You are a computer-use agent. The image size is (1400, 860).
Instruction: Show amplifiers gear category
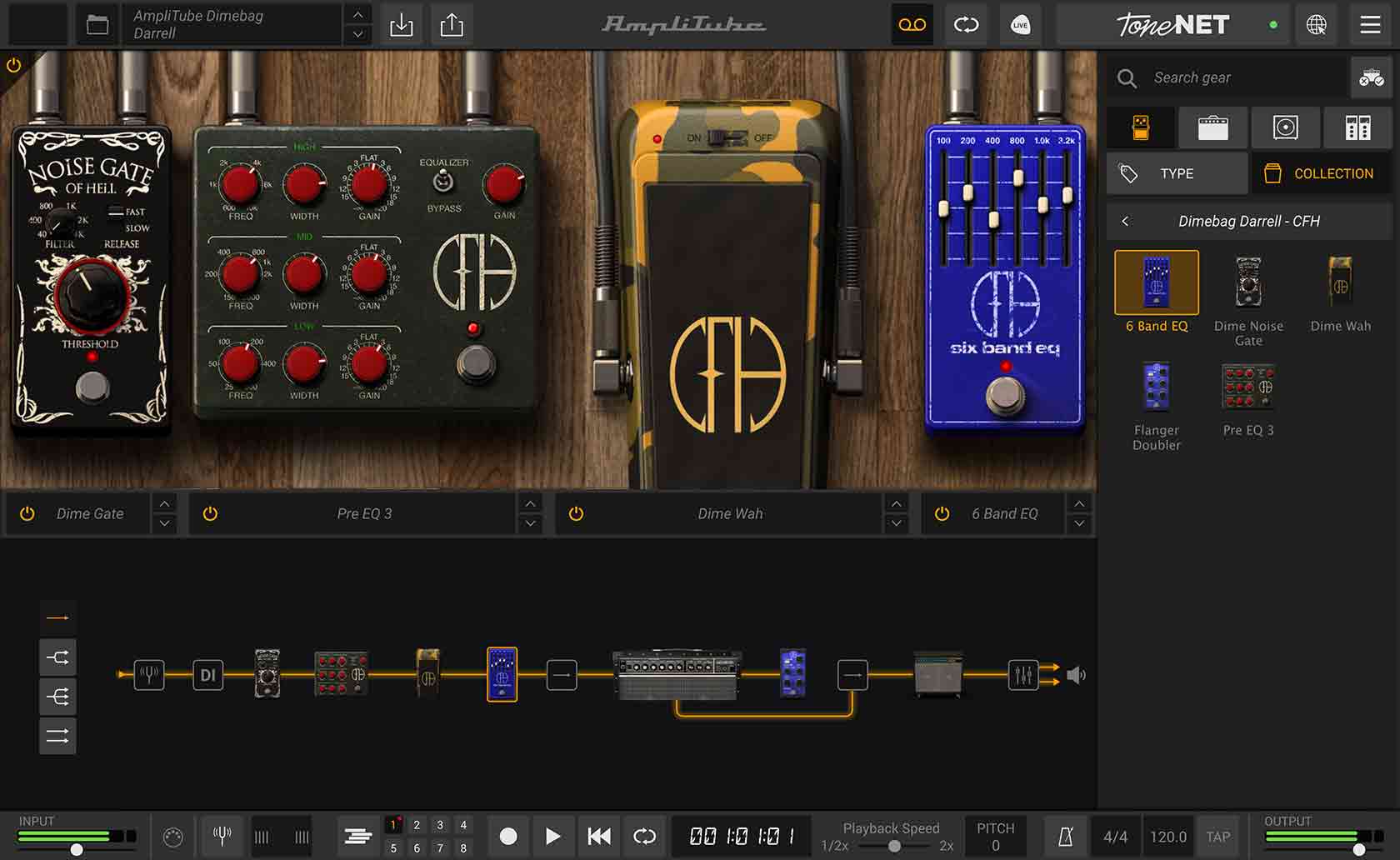[x=1212, y=127]
